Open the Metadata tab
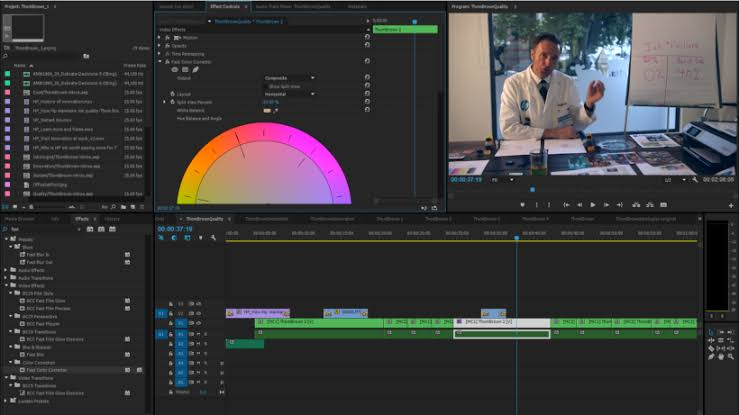739x415 pixels. (x=357, y=7)
